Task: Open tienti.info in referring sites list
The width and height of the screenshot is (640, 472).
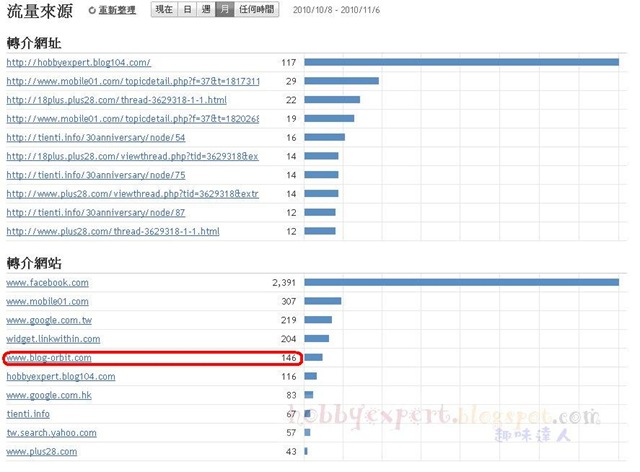Action: pos(28,414)
